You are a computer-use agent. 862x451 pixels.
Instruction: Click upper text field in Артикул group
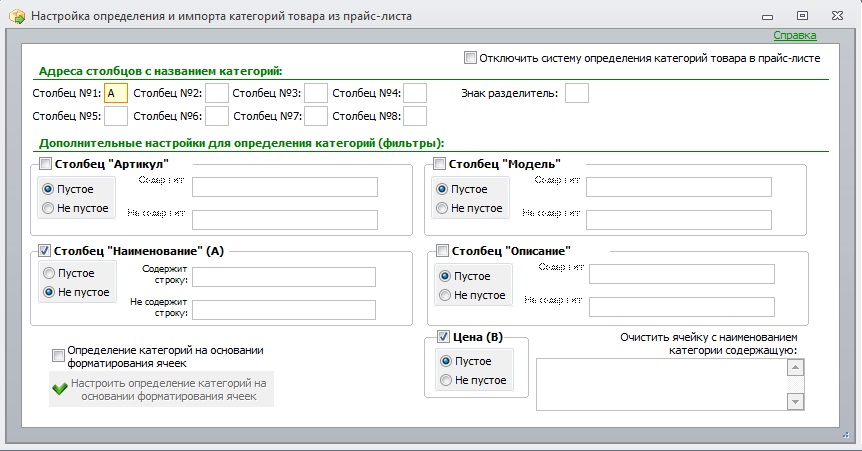285,187
